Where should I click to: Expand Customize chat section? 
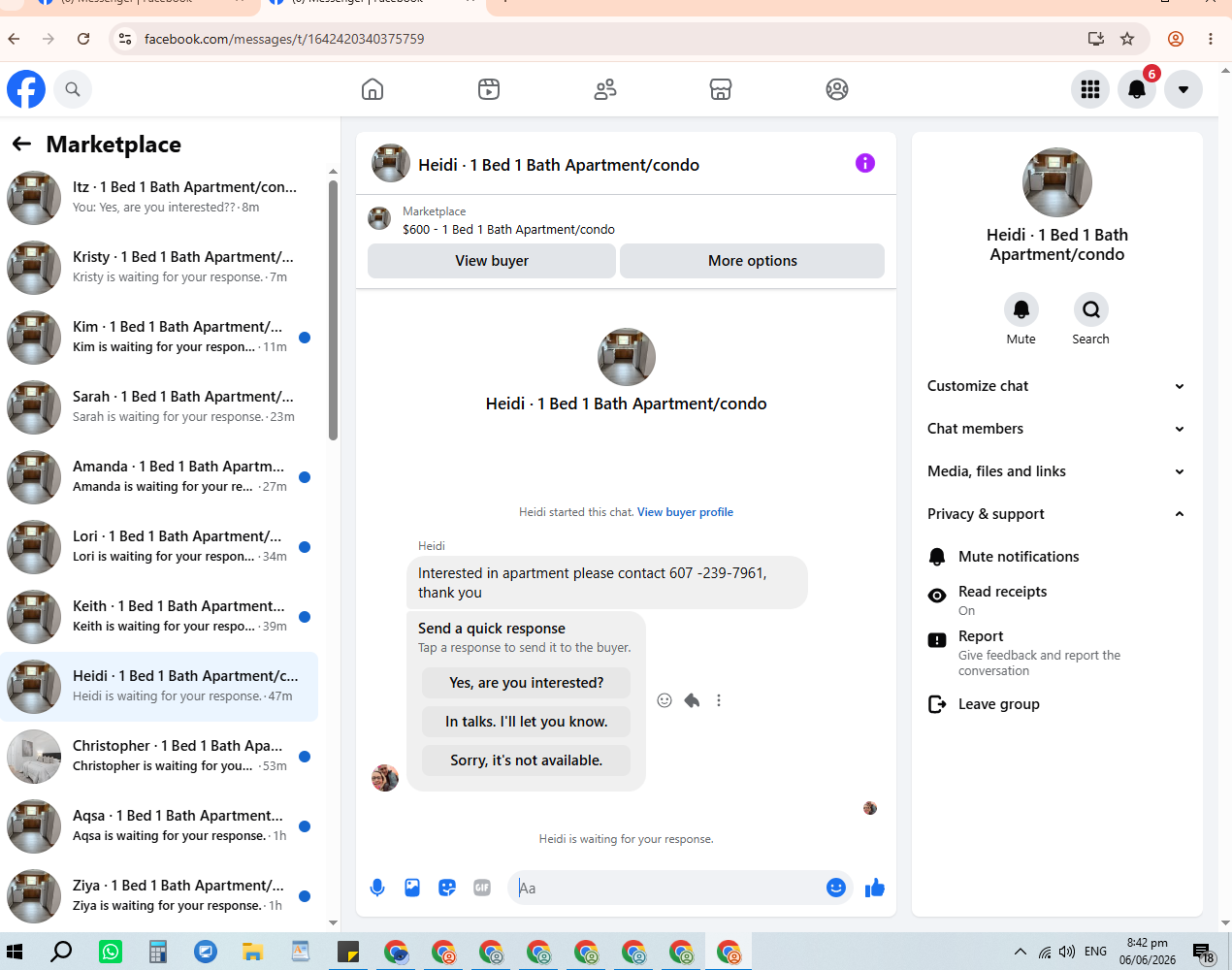1056,386
